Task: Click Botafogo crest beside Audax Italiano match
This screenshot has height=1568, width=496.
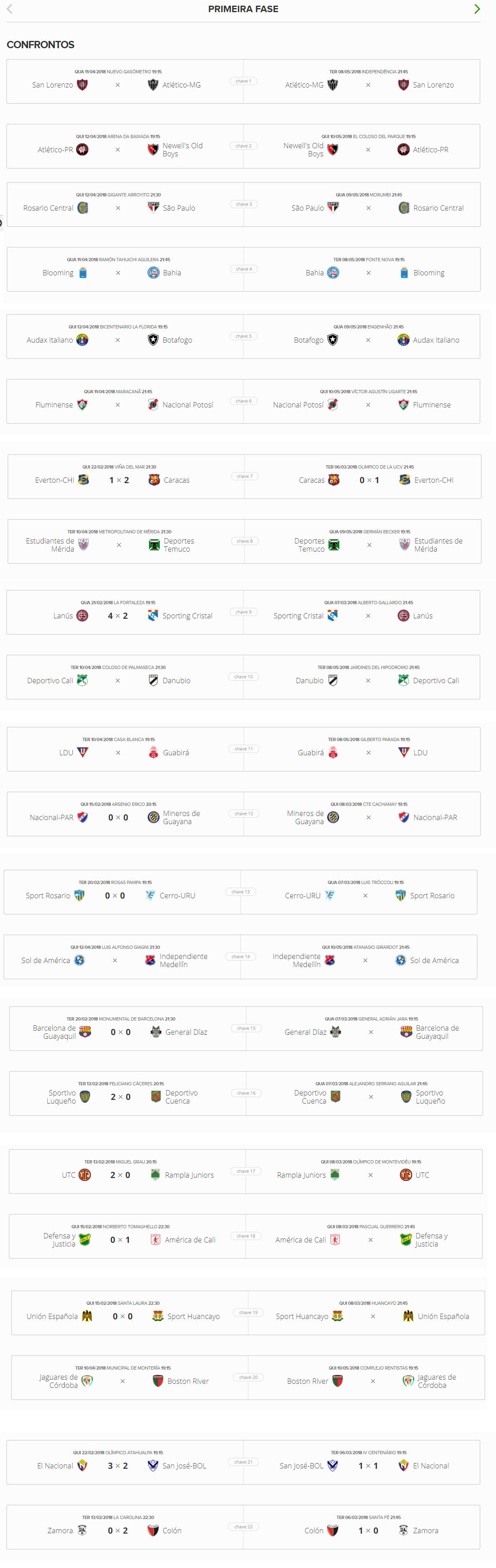Action: click(x=153, y=340)
